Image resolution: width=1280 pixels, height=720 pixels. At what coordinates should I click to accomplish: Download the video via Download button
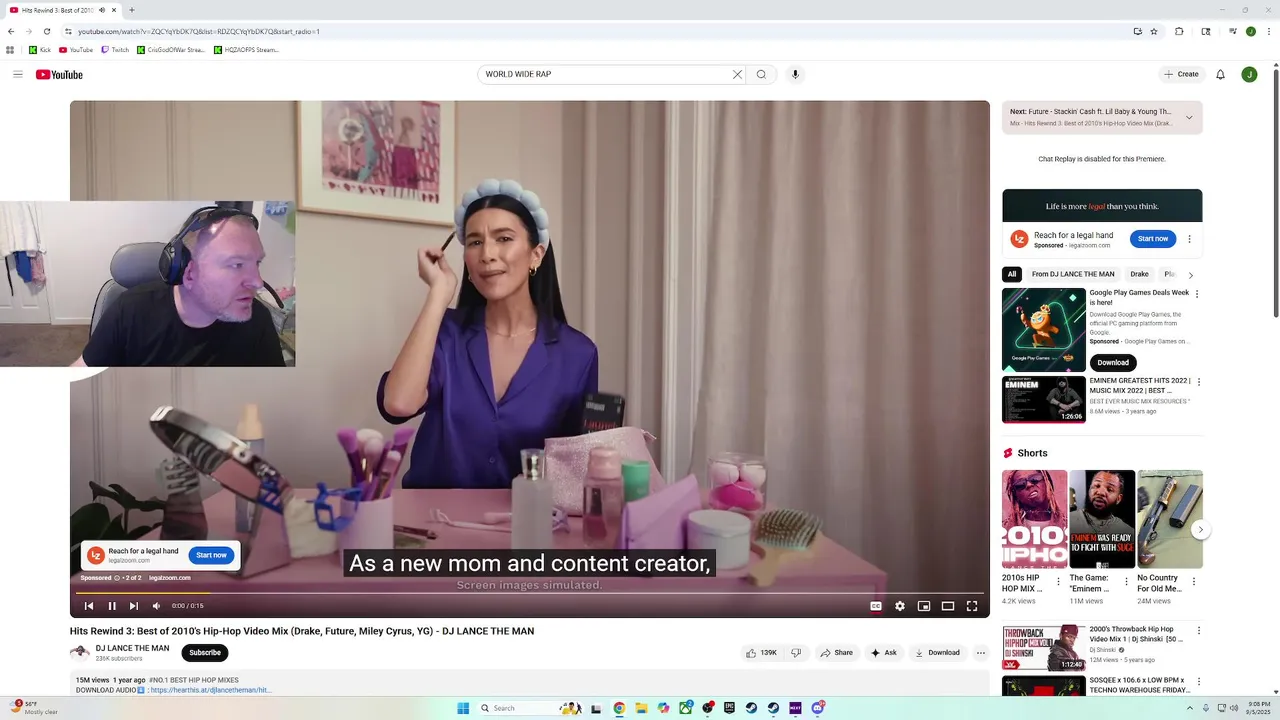tap(937, 653)
